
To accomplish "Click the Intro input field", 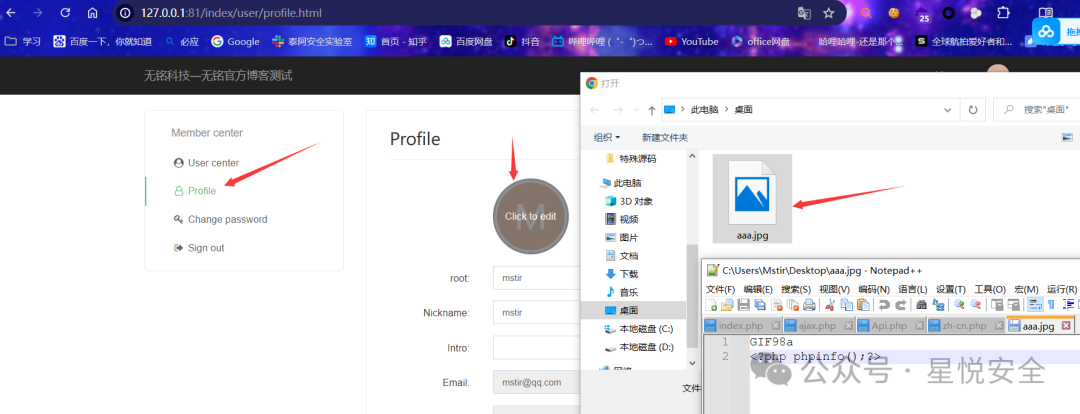I will click(537, 348).
